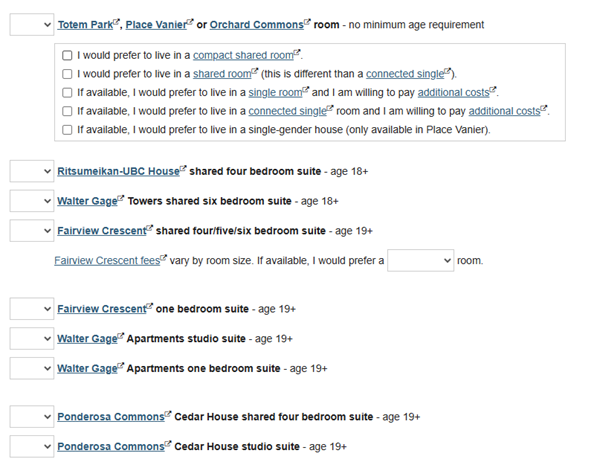Click external link icon beside compact shared room
Viewport: 597px width, 462px height.
coord(297,52)
